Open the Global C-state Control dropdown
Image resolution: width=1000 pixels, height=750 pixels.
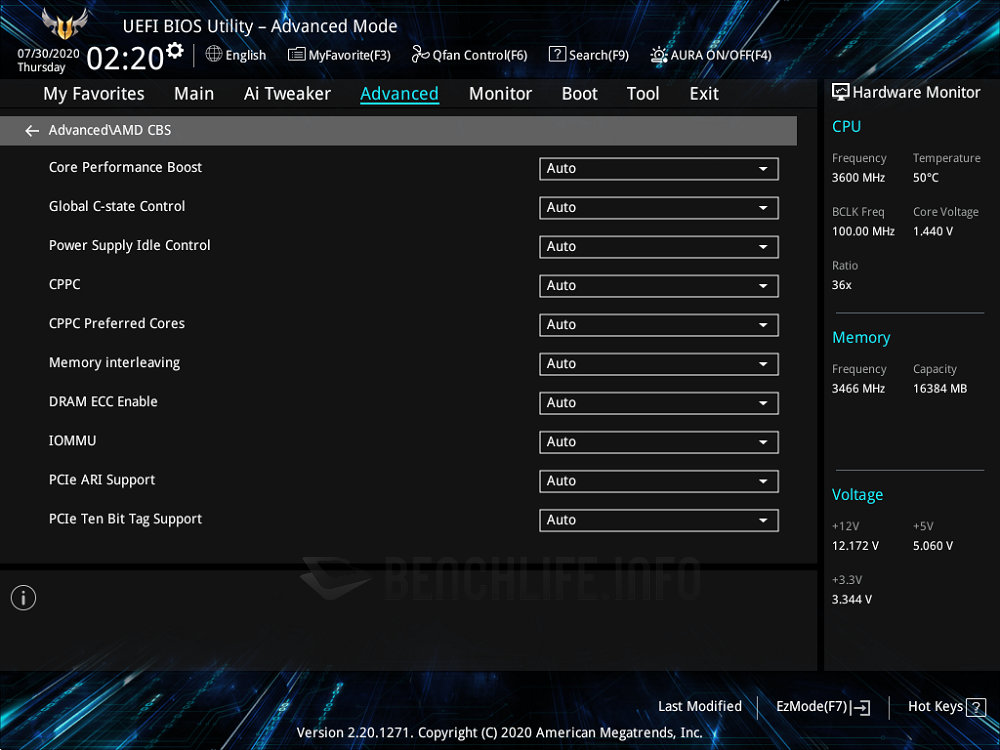(x=658, y=208)
